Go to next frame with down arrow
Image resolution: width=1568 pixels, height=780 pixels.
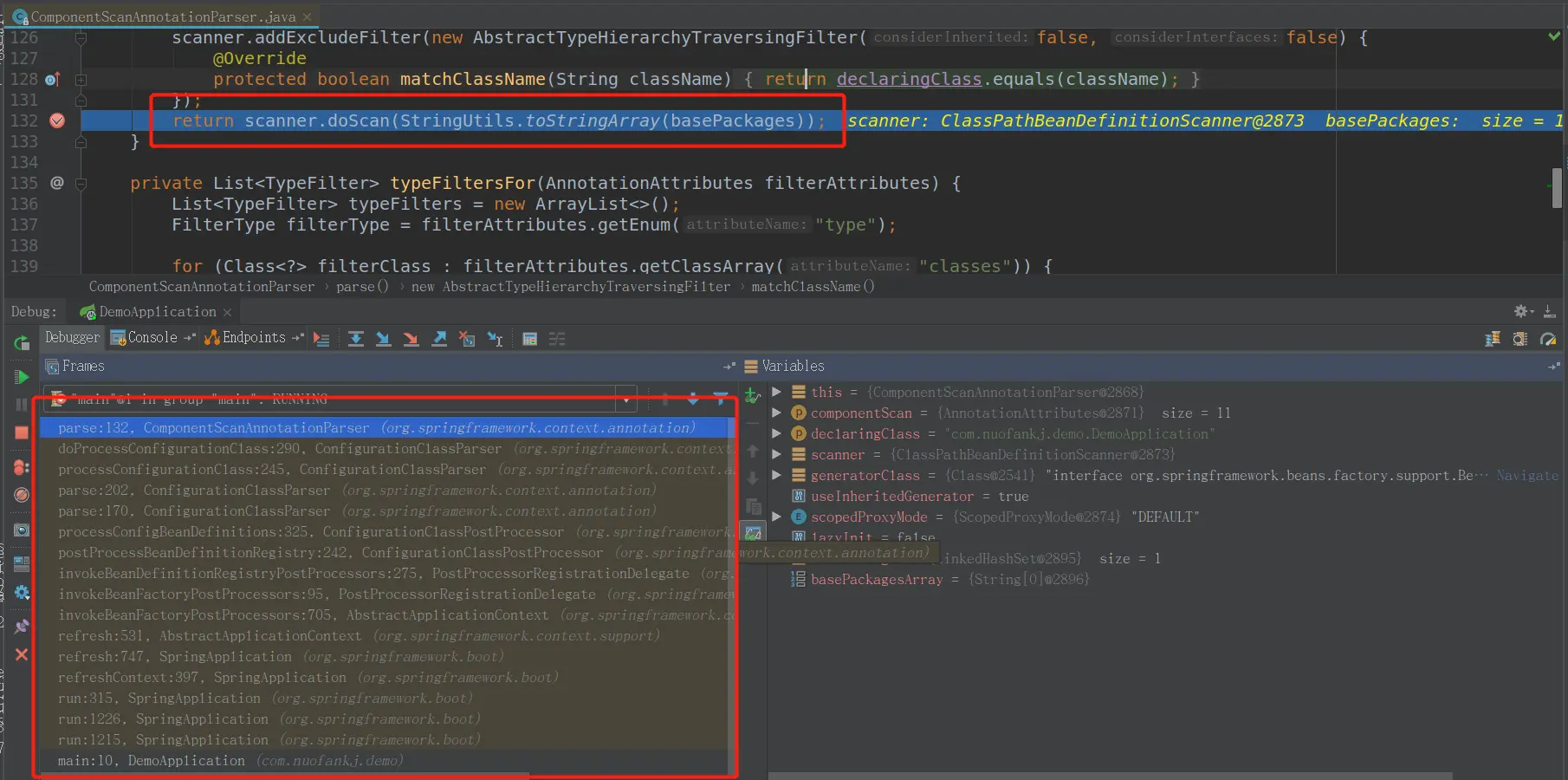point(693,400)
